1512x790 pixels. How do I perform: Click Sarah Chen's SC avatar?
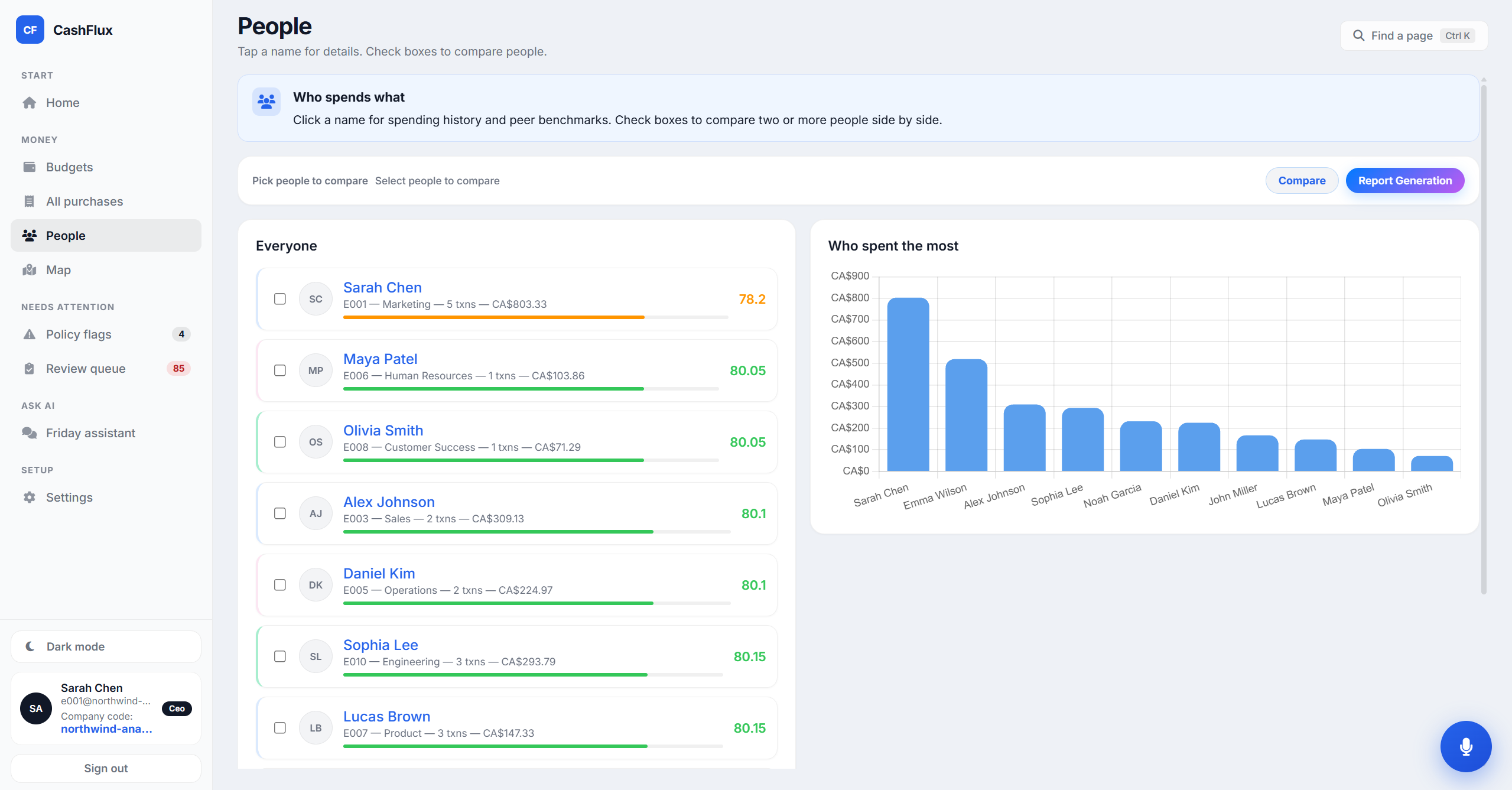pos(316,299)
